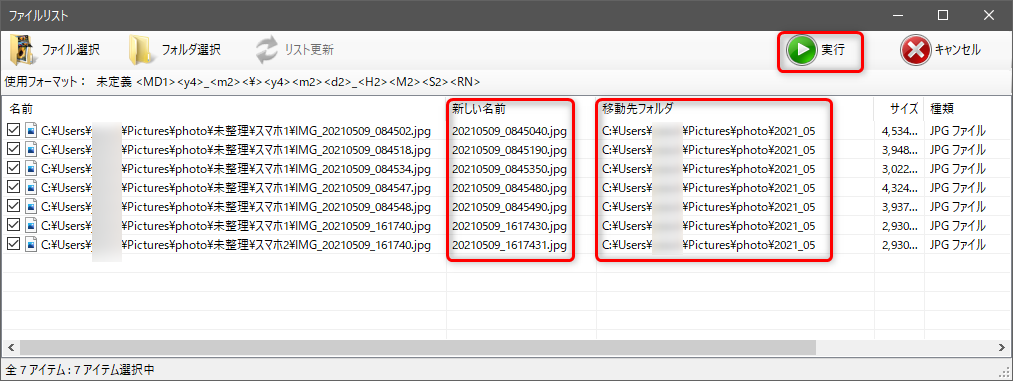This screenshot has width=1013, height=381.
Task: Click the file icon for IMG_20210509_084502.jpg
Action: click(x=31, y=131)
